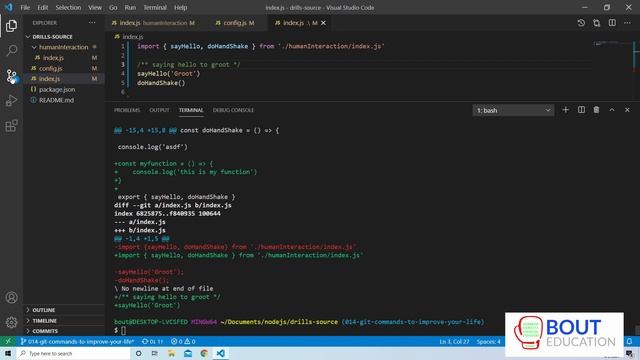Open timeline history icon in editor toolbar

click(x=581, y=23)
